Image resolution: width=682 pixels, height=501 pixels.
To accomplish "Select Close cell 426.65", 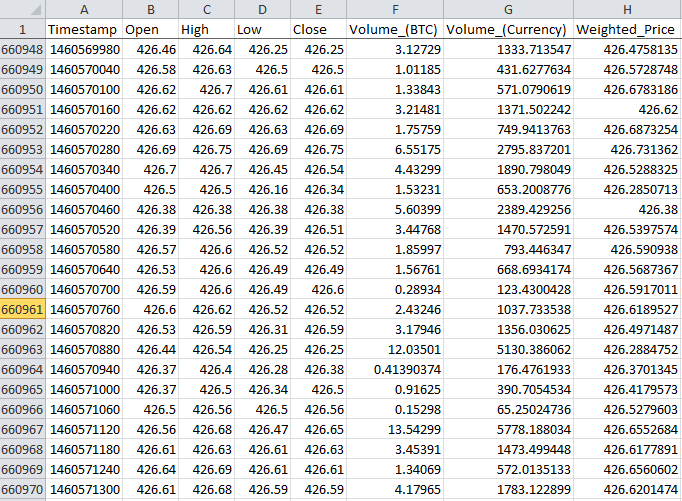I will coord(318,430).
